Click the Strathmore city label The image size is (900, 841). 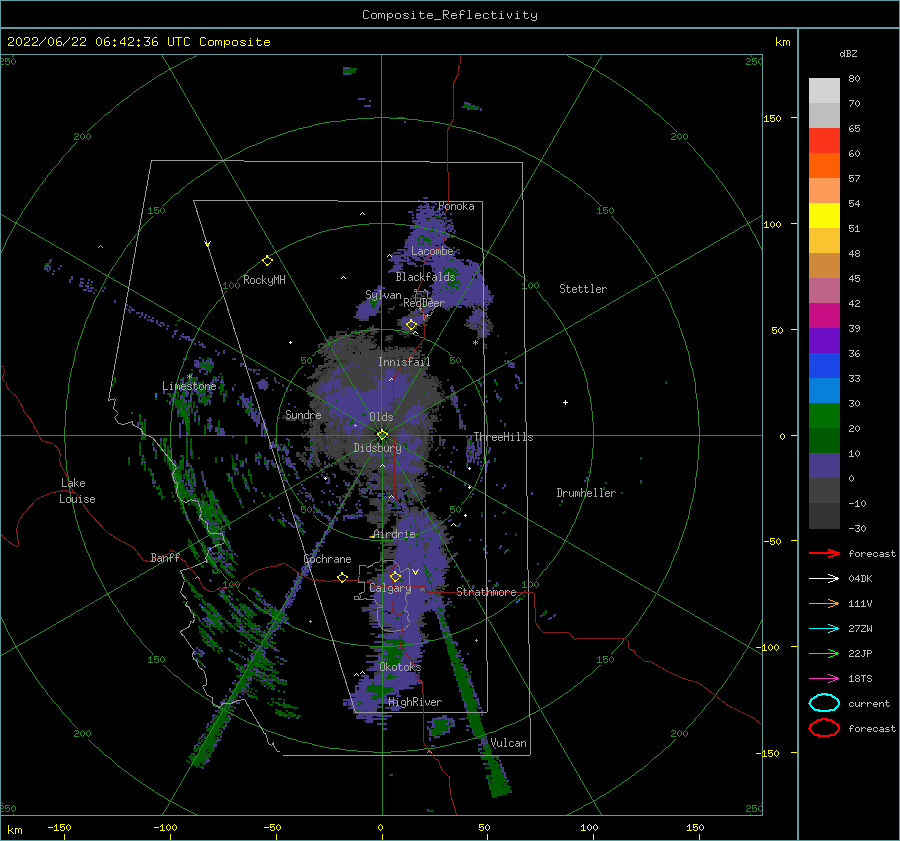486,592
